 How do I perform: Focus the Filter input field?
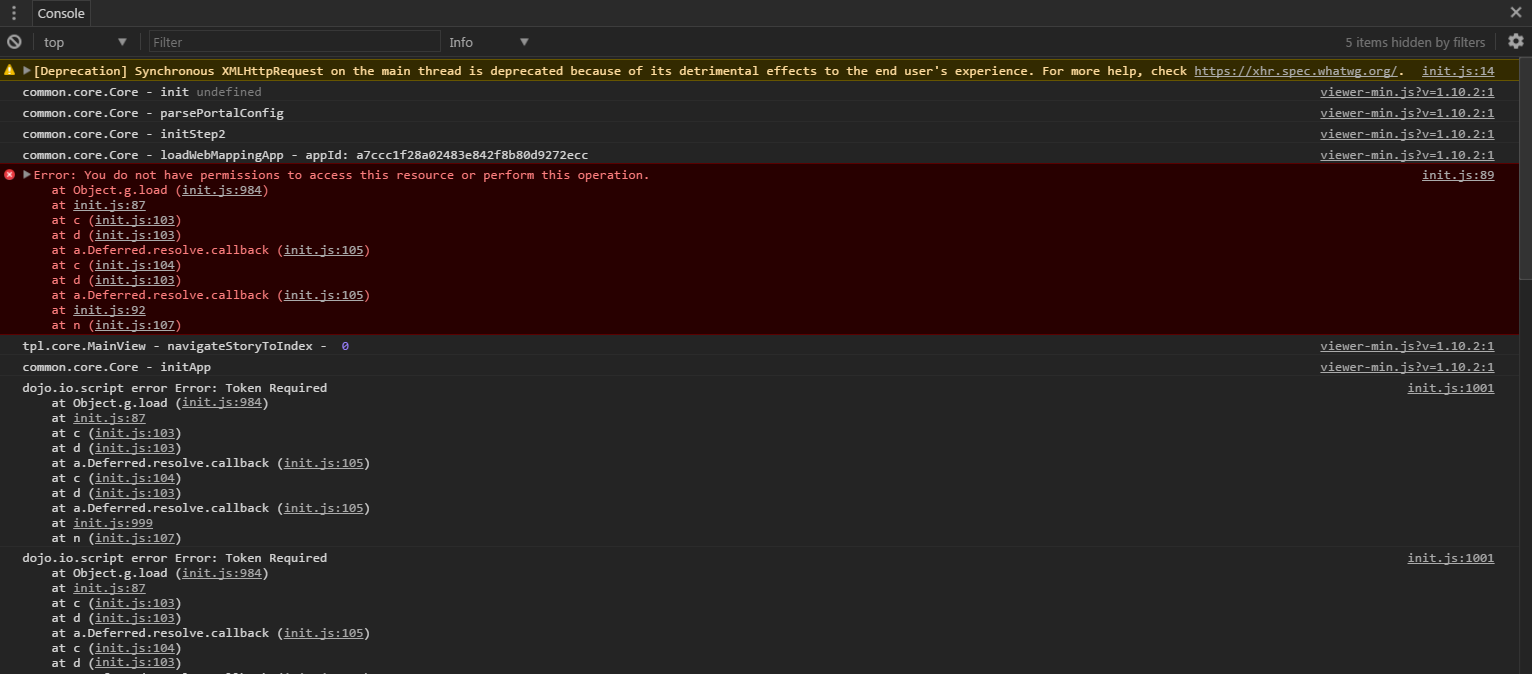coord(295,42)
